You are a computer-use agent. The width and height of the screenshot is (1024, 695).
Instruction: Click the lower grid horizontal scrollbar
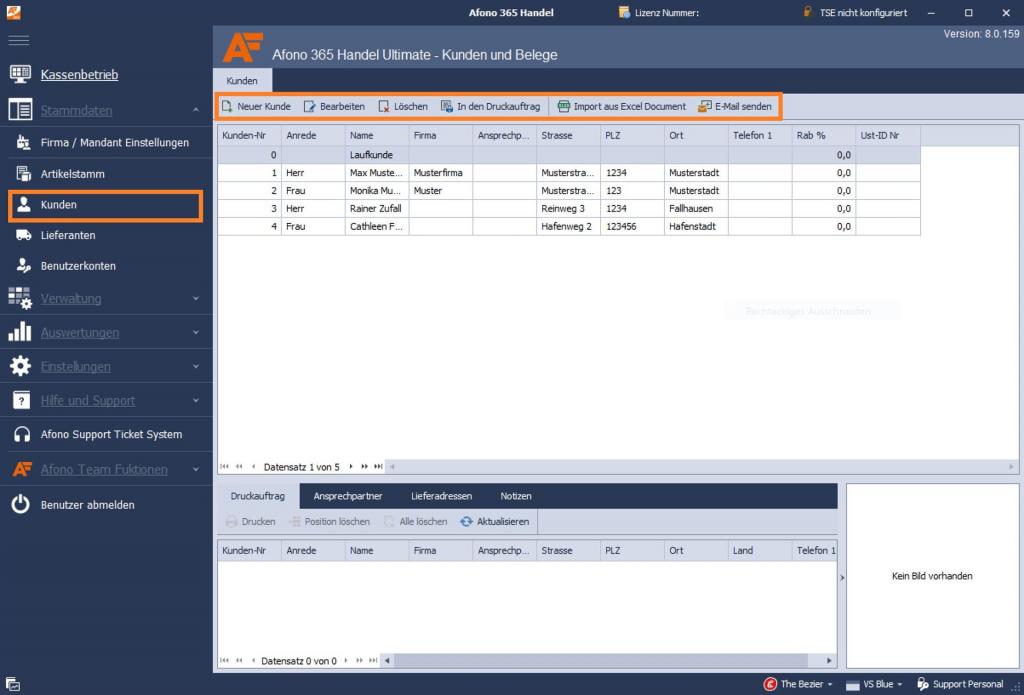coord(609,660)
